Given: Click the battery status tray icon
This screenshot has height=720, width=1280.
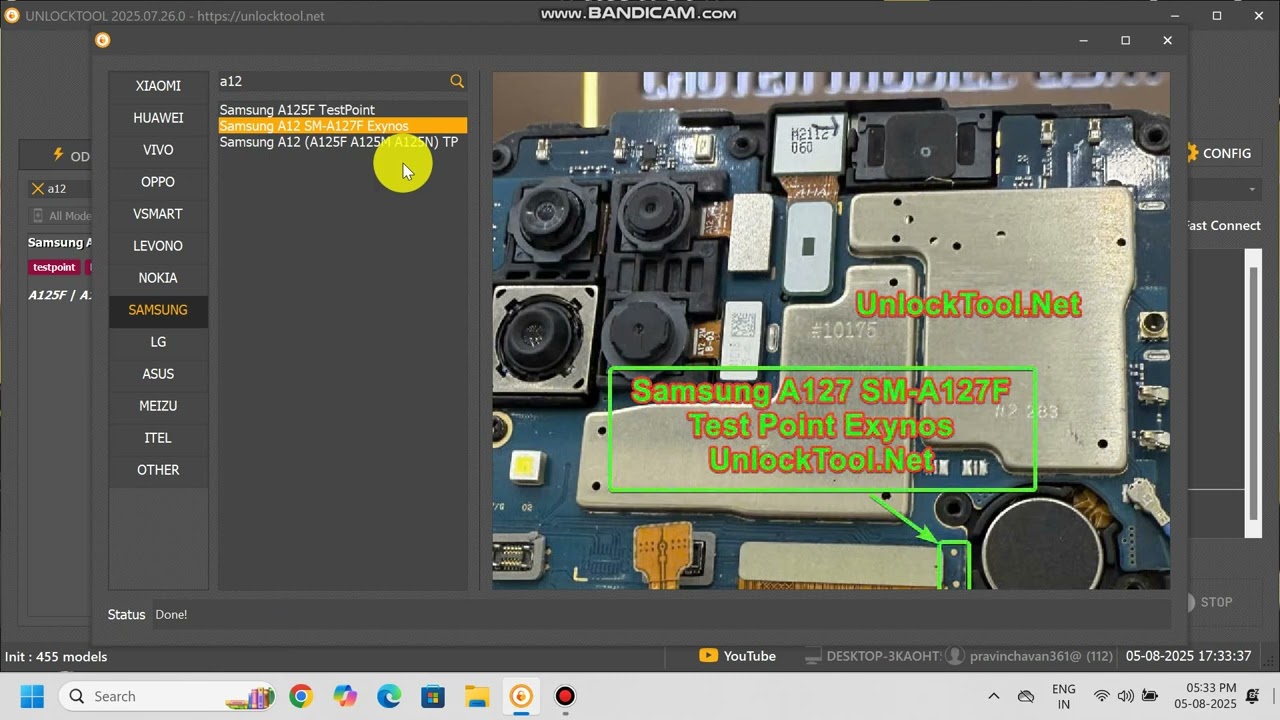Looking at the screenshot, I should [x=1150, y=696].
